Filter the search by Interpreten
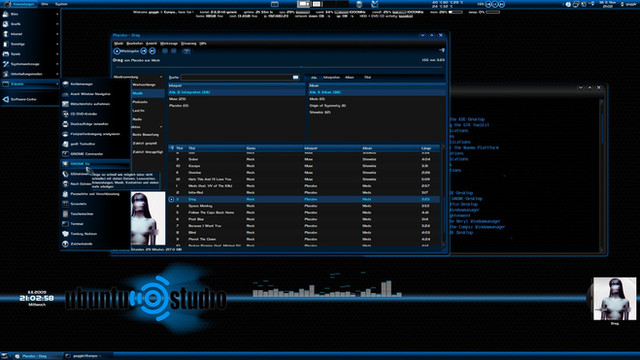This screenshot has width=640, height=360. tap(331, 77)
